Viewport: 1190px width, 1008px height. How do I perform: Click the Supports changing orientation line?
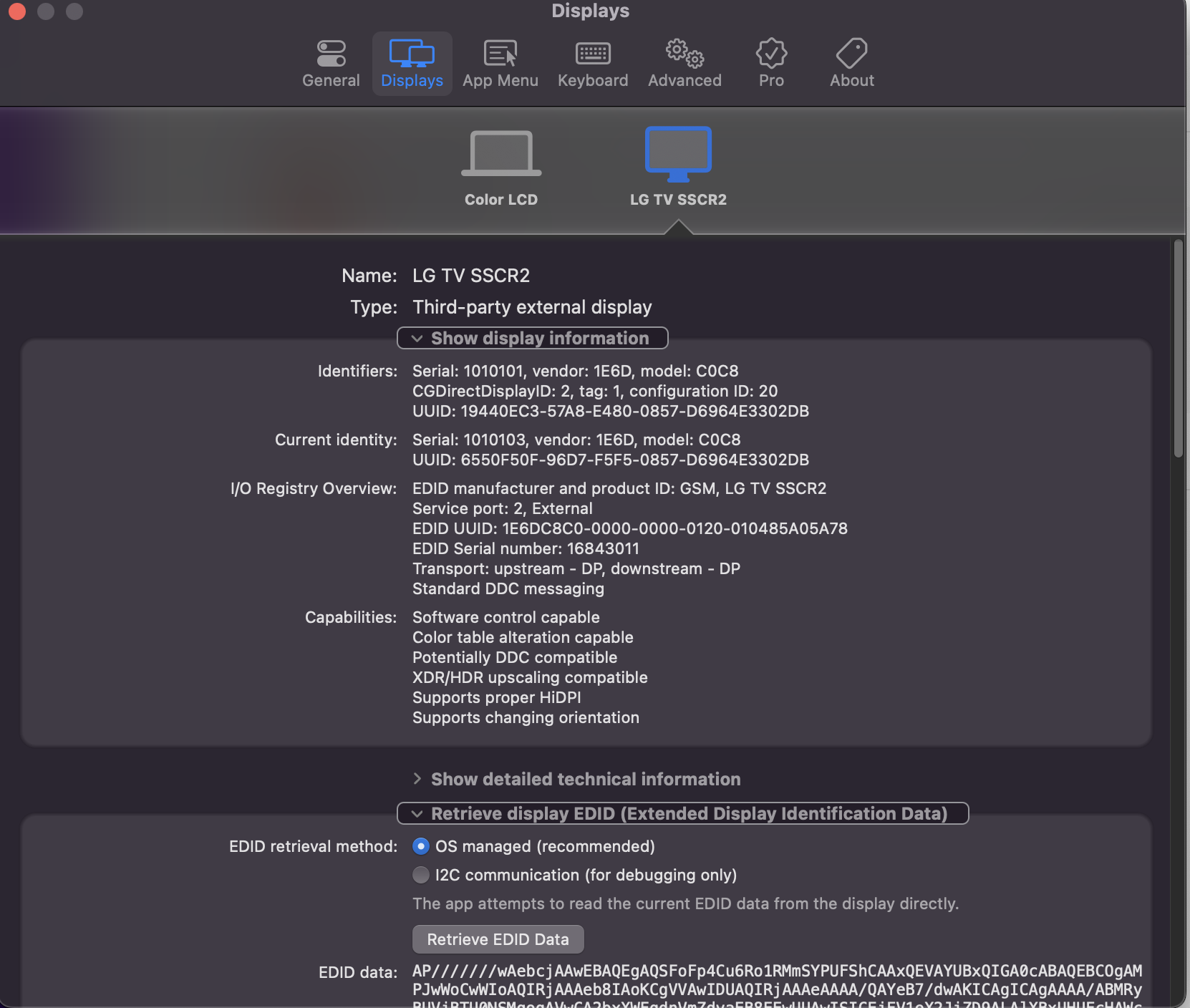point(526,717)
